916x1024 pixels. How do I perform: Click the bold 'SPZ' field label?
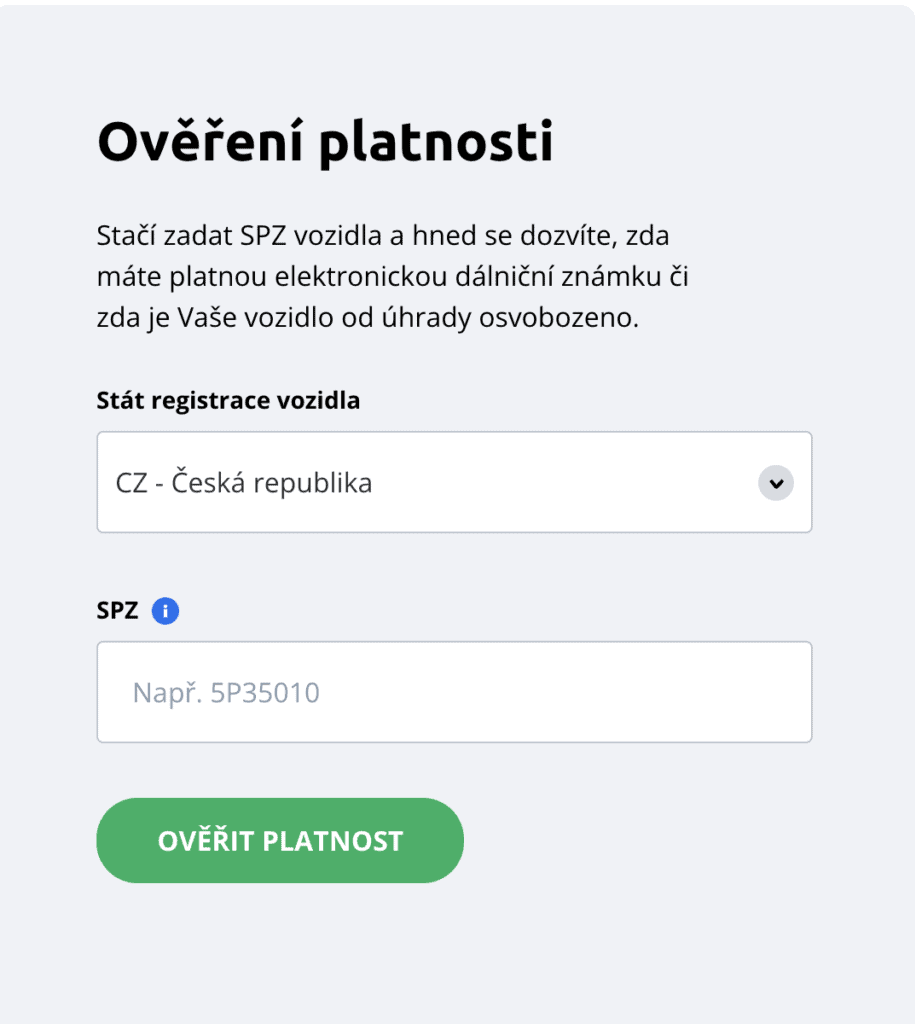click(118, 611)
